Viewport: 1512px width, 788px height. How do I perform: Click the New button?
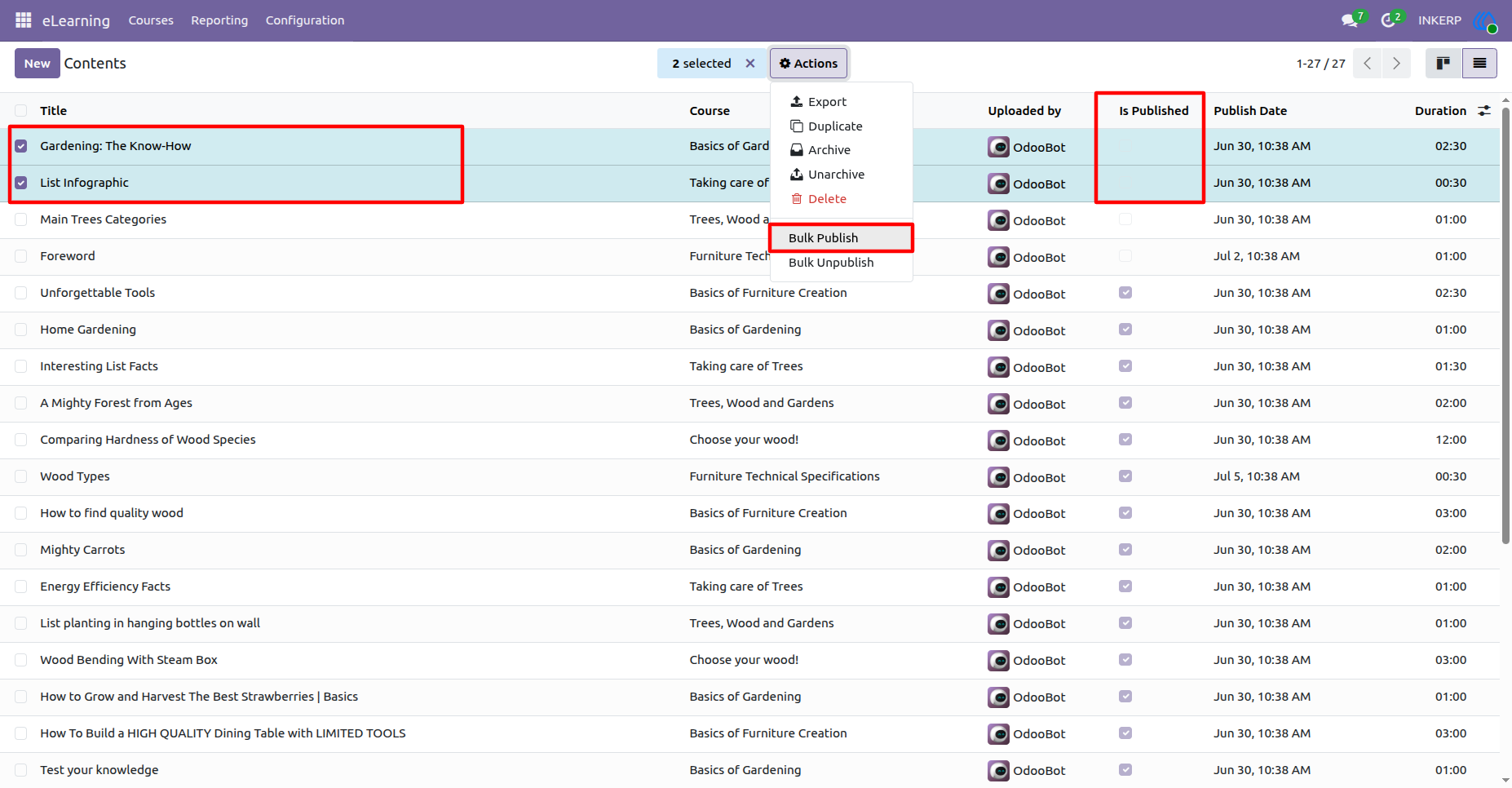coord(38,64)
